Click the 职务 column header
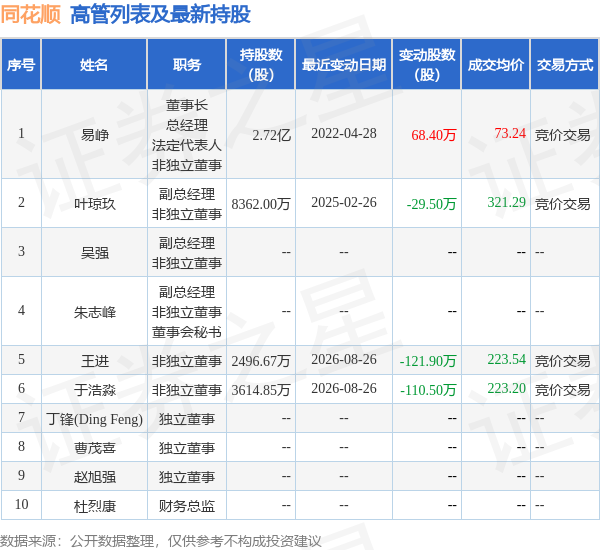Viewport: 600px width, 550px height. coord(187,64)
